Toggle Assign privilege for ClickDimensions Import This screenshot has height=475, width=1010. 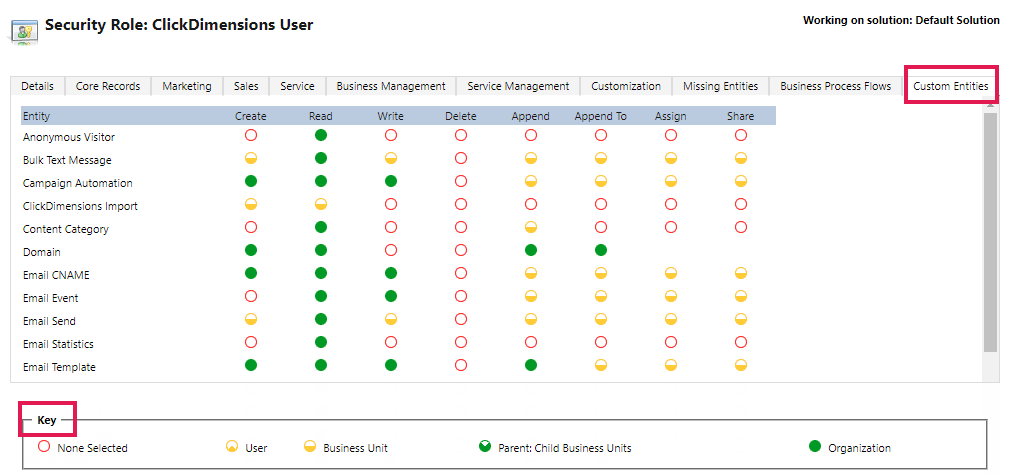(x=671, y=204)
